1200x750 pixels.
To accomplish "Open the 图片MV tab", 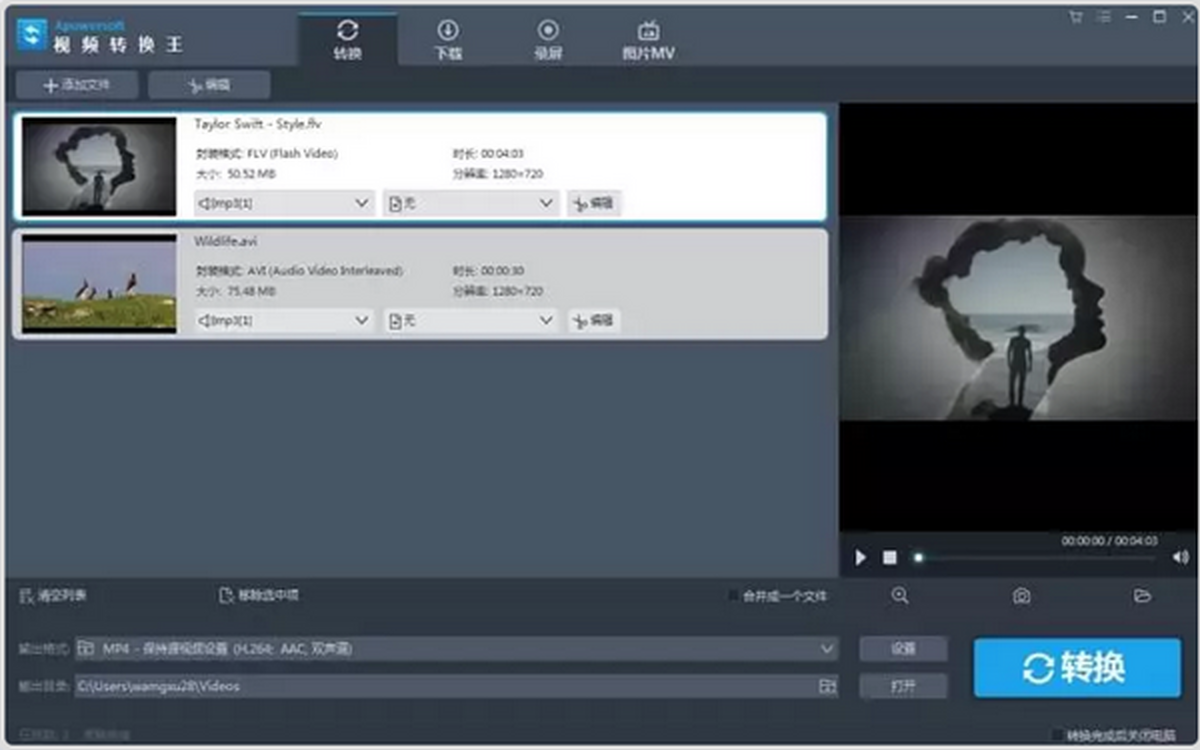I will [x=648, y=40].
